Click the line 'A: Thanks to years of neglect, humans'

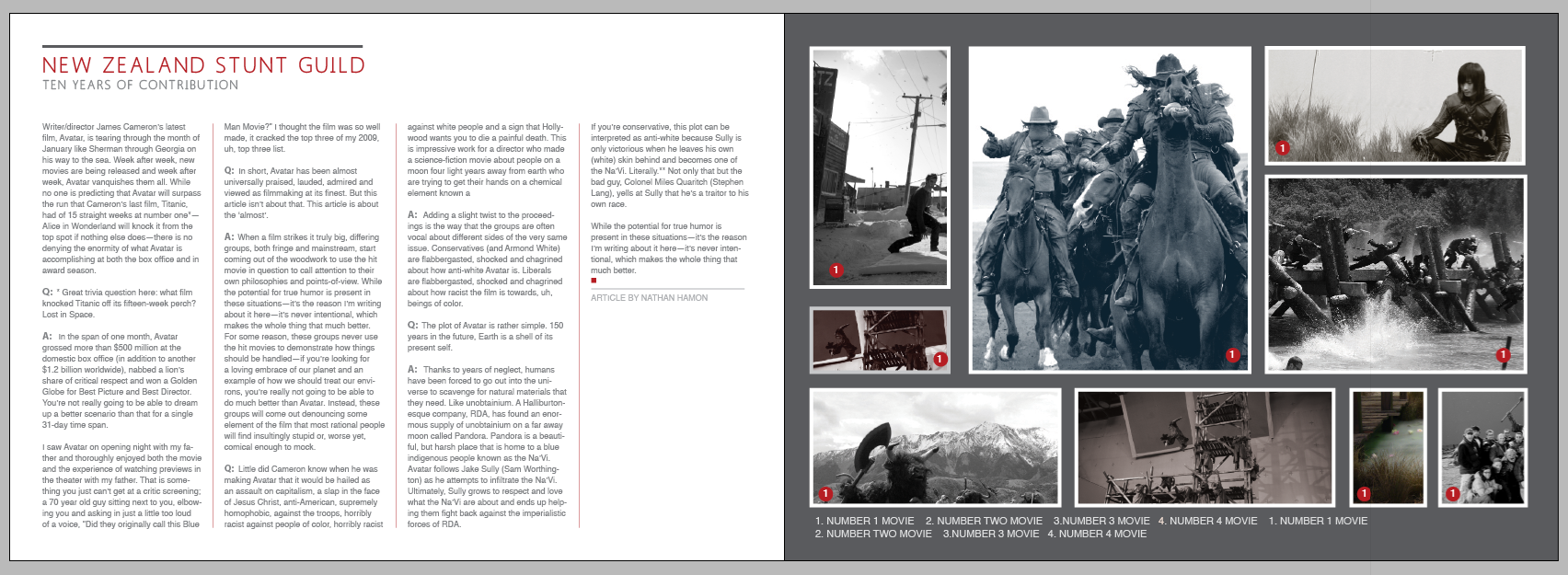tap(481, 370)
